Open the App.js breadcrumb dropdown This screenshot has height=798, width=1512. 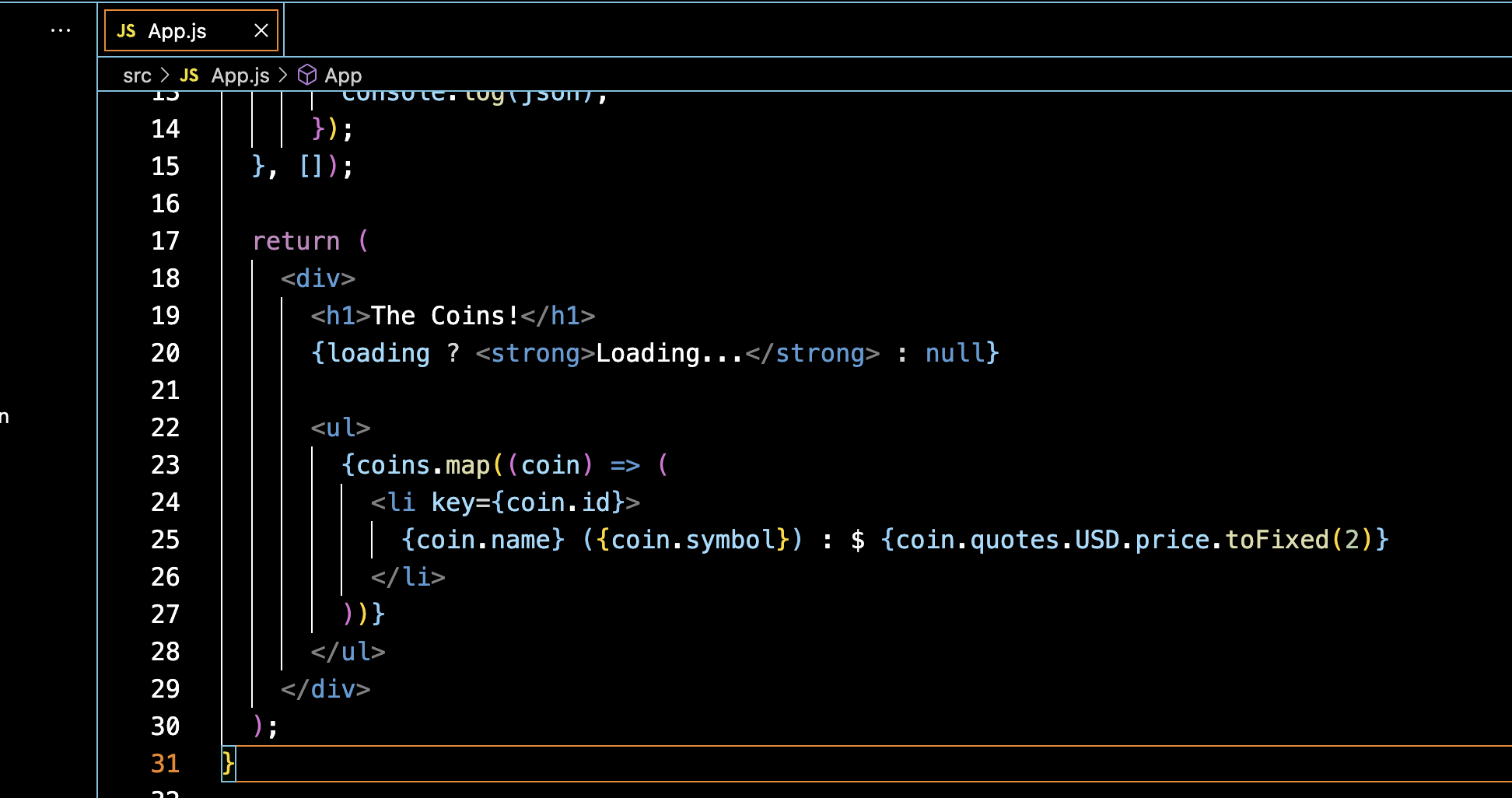[x=240, y=75]
